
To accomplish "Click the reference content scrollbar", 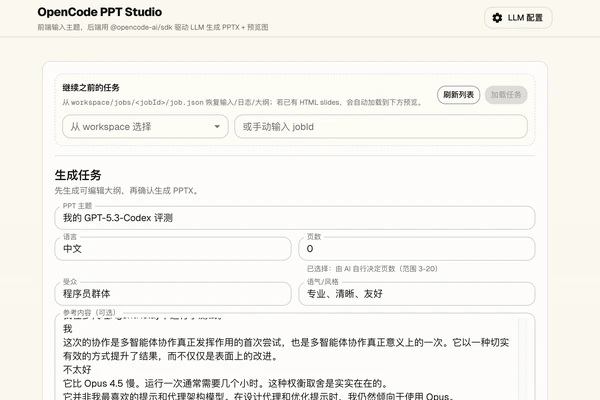I will (522, 359).
